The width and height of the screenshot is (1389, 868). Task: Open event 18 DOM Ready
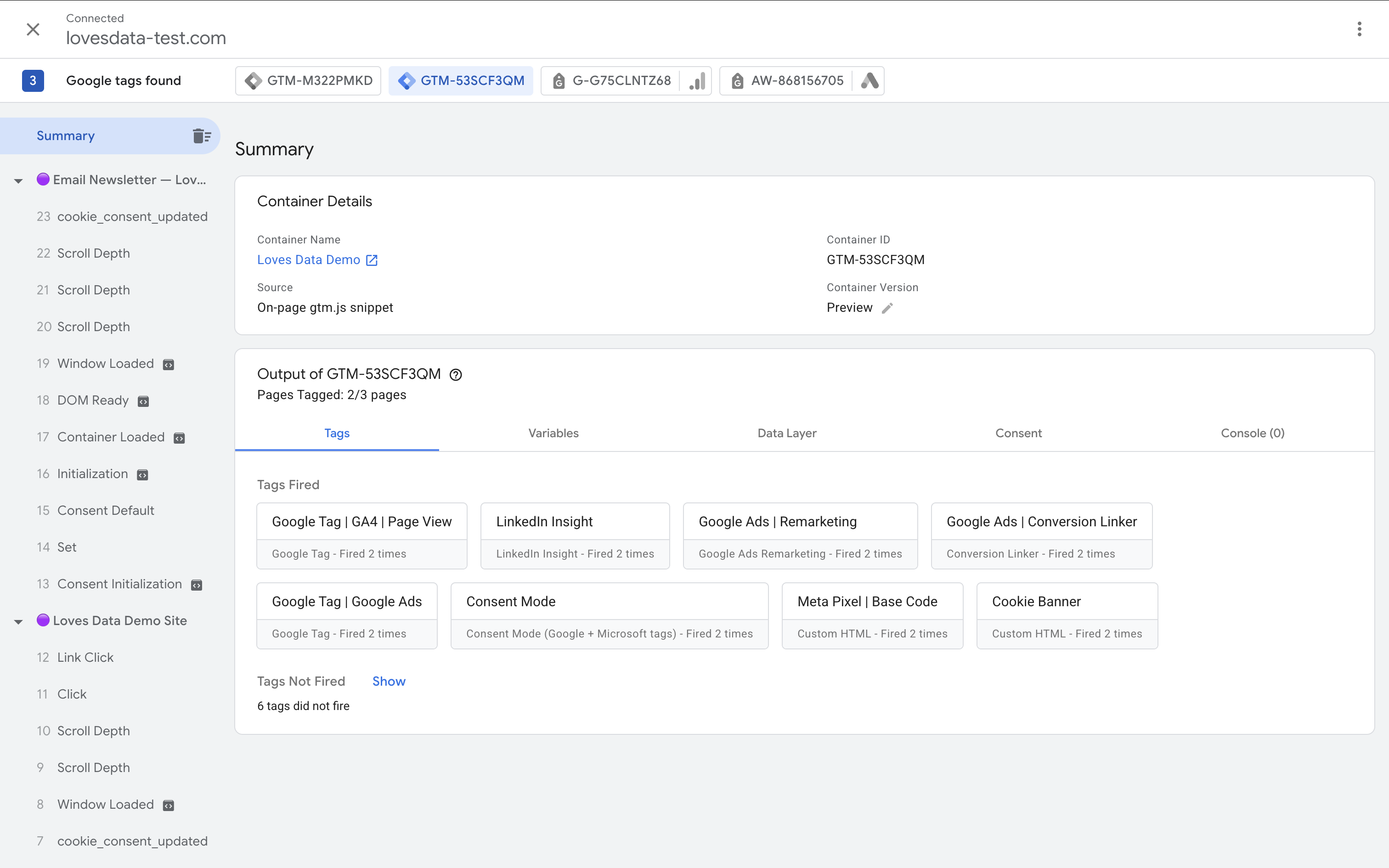pyautogui.click(x=83, y=400)
